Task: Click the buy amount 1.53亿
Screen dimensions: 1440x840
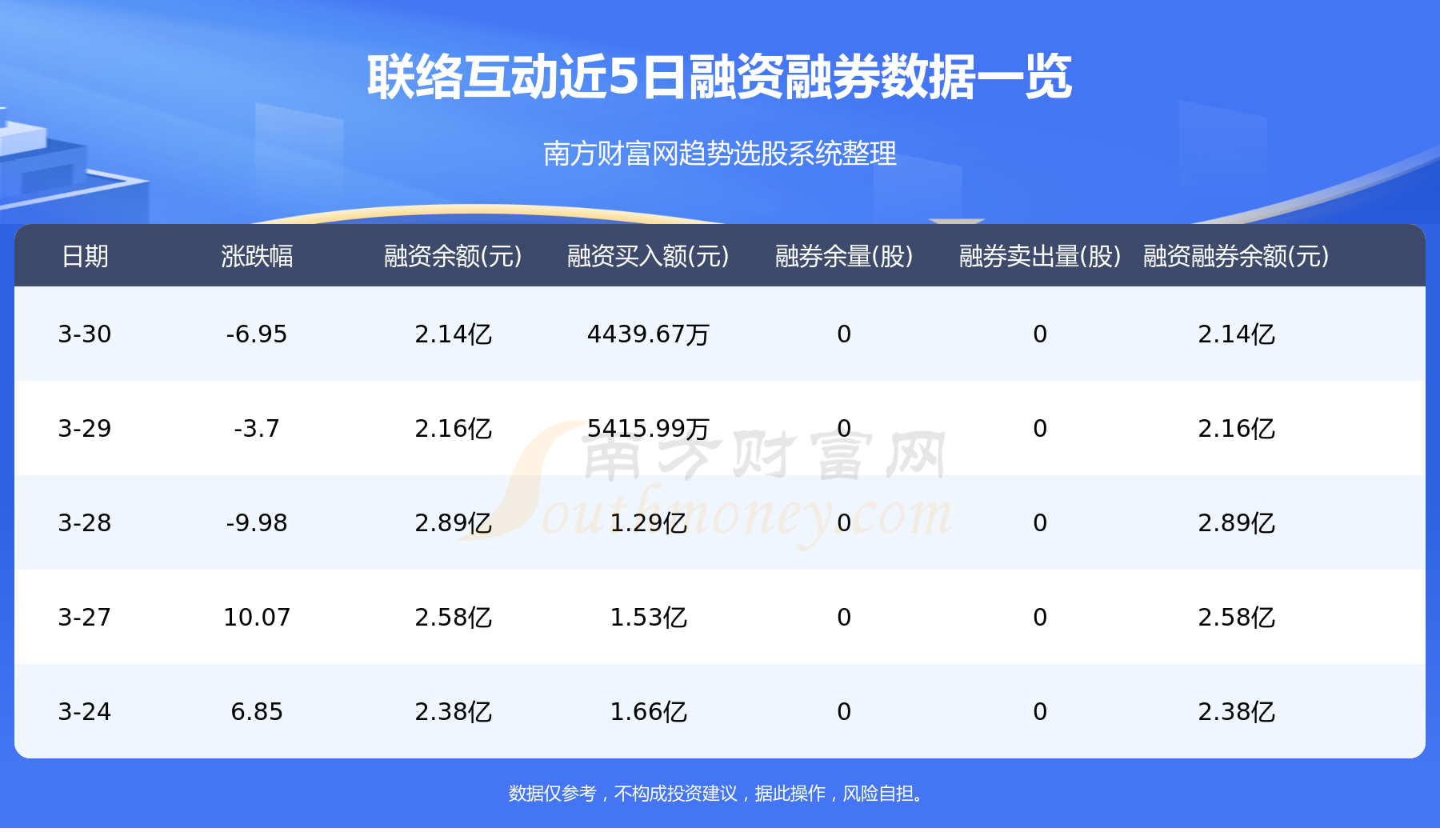Action: click(x=648, y=617)
